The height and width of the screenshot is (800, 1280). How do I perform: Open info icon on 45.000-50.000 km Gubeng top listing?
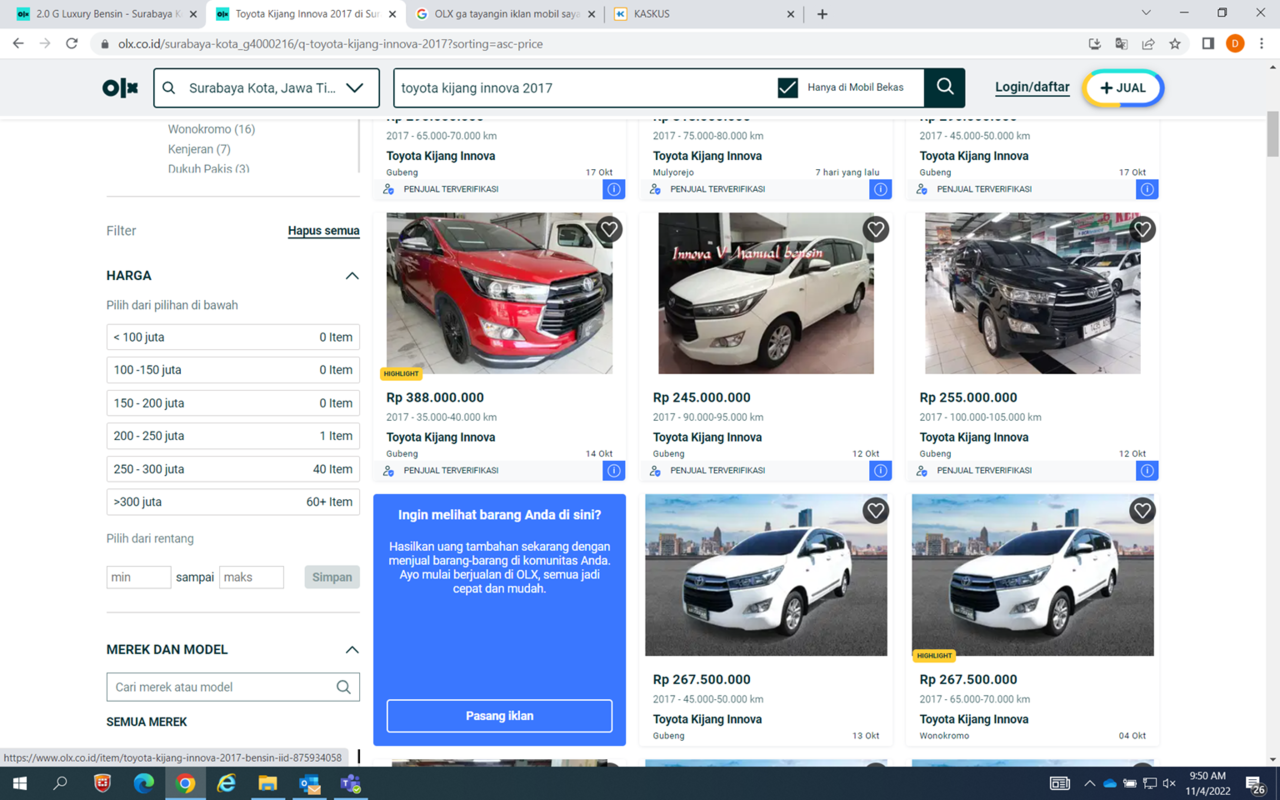click(1147, 189)
